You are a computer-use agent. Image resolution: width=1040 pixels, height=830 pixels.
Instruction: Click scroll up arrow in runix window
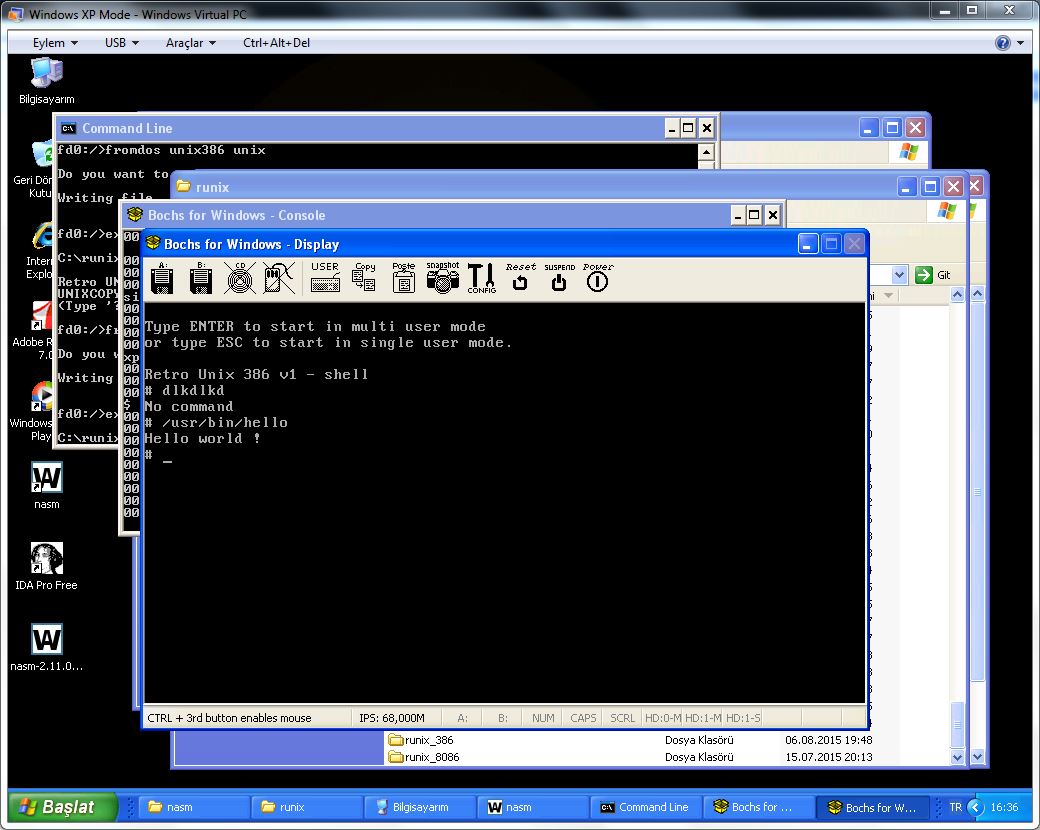coord(957,294)
